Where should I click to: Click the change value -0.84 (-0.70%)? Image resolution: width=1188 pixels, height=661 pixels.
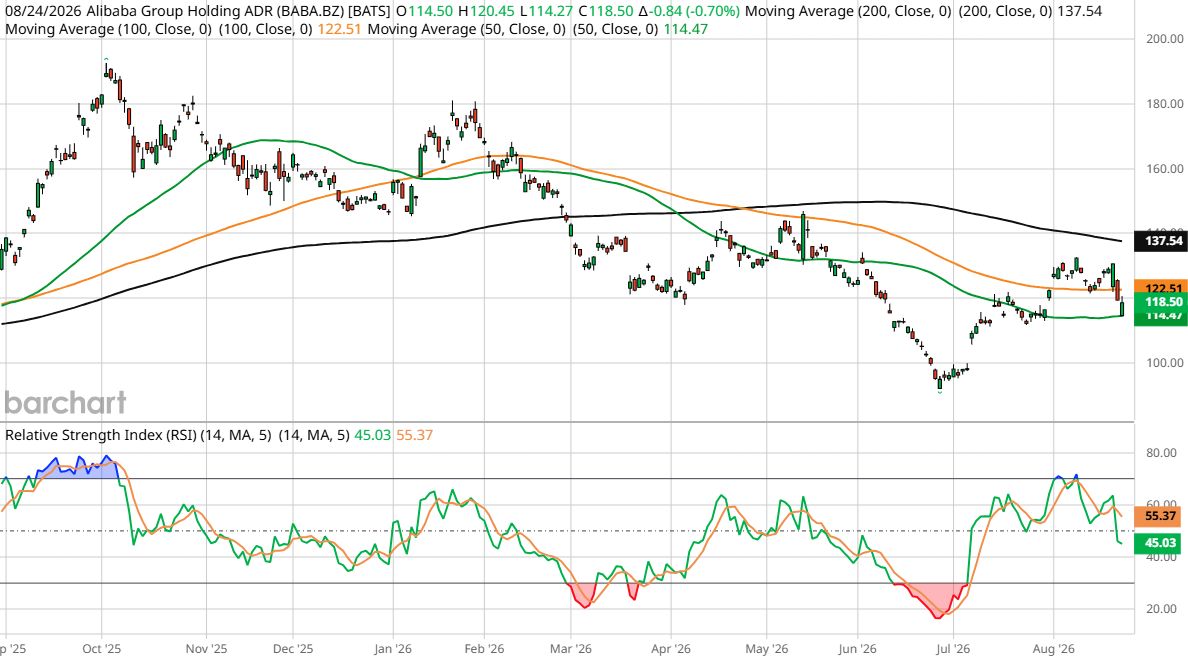(x=689, y=11)
